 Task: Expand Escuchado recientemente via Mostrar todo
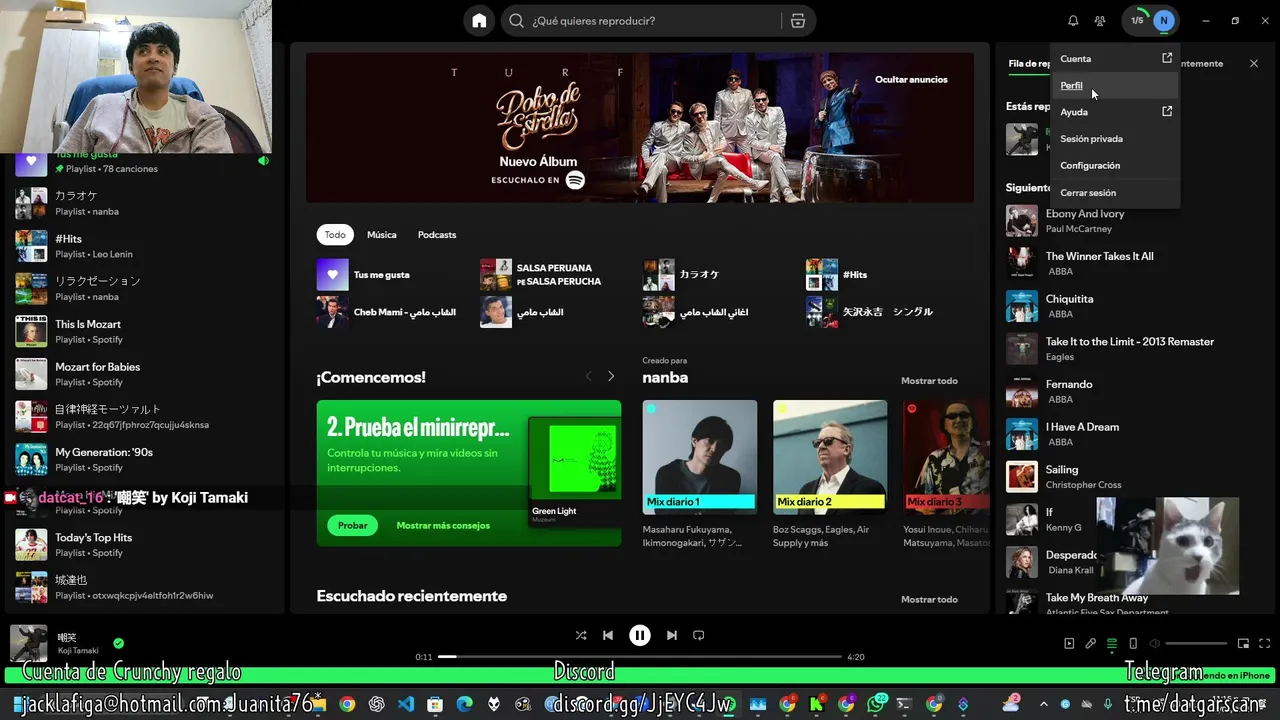[929, 599]
